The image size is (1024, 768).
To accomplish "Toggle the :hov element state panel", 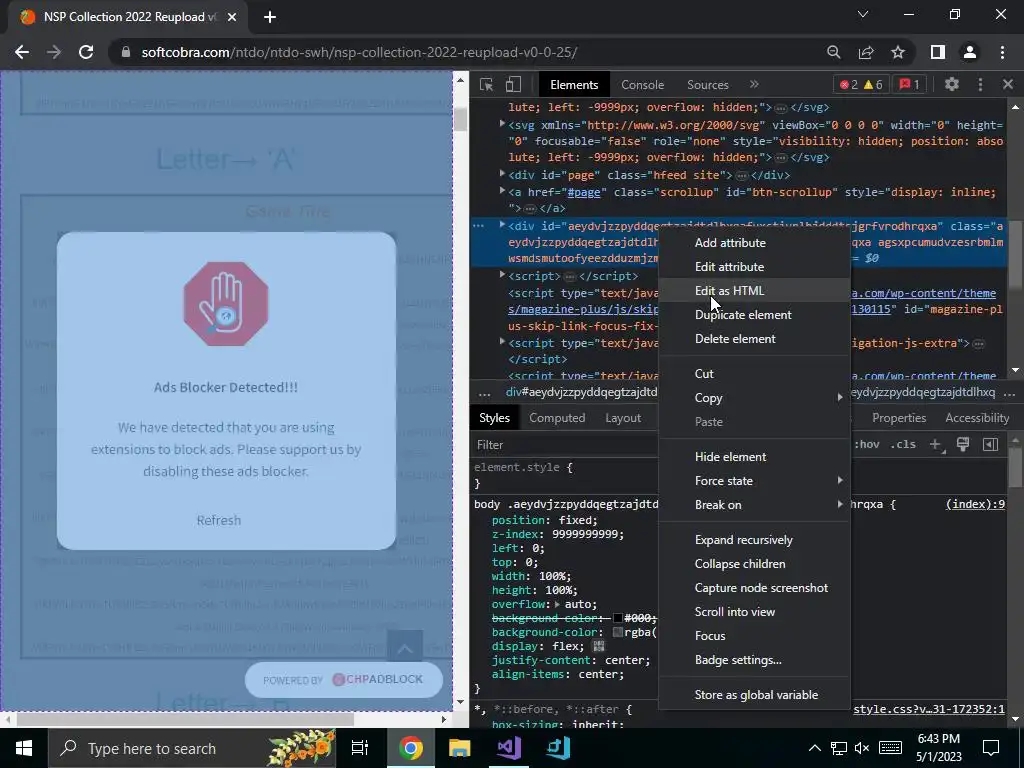I will point(867,444).
